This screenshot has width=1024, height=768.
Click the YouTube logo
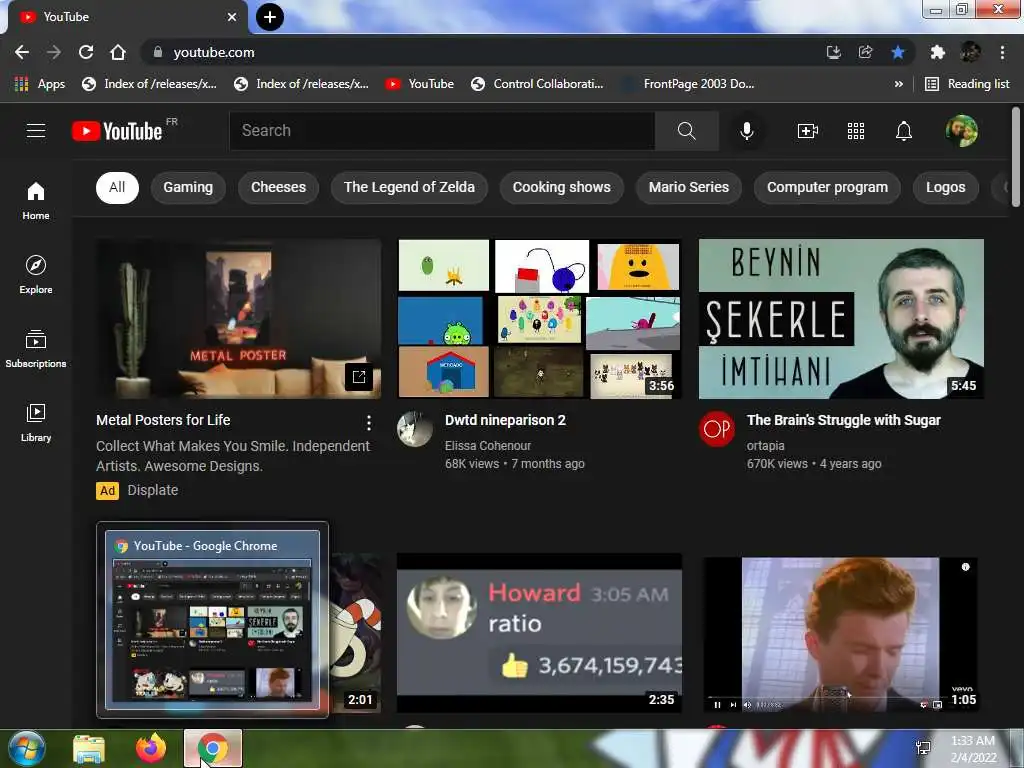[x=117, y=131]
